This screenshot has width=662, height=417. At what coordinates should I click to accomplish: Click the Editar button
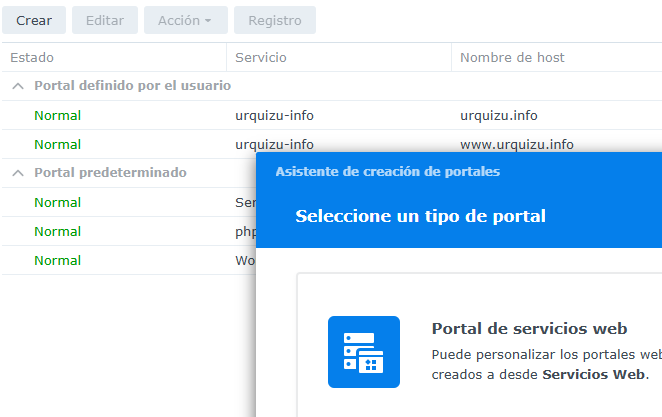(x=105, y=20)
